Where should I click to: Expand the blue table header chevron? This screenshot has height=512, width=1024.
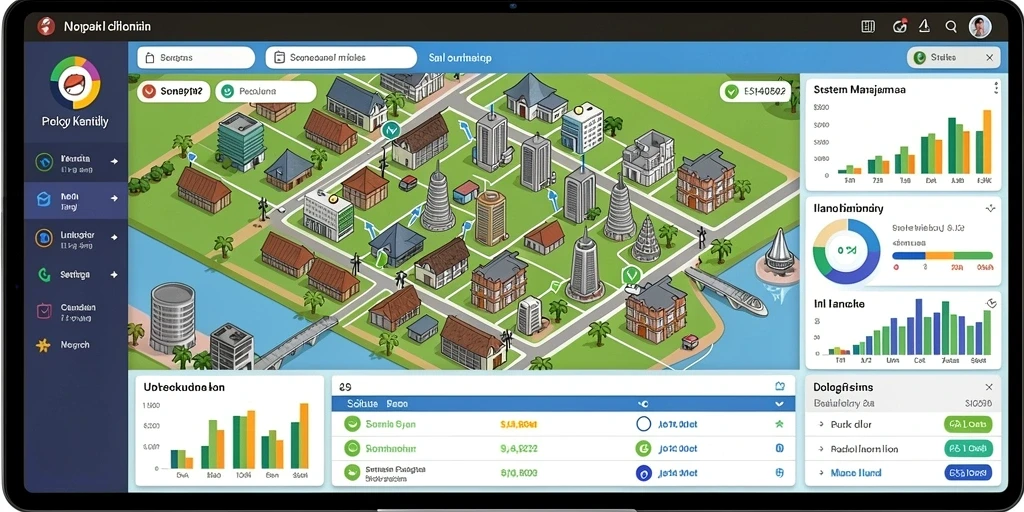pos(778,404)
